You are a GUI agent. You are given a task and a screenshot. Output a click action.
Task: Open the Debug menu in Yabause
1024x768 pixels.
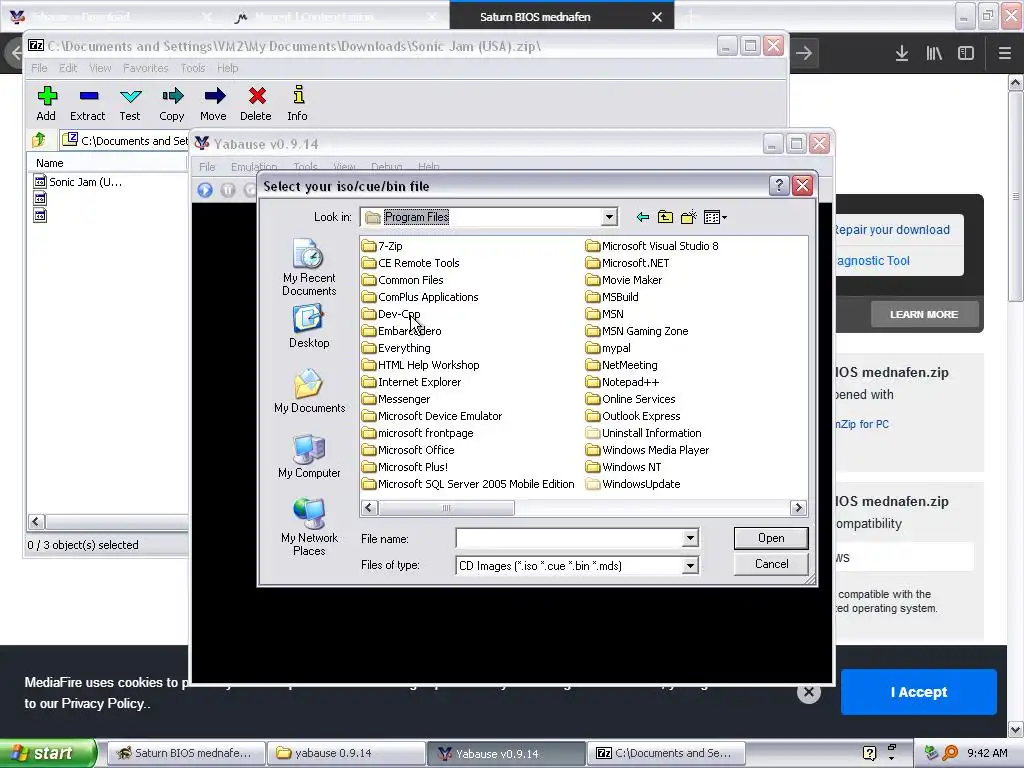(387, 167)
